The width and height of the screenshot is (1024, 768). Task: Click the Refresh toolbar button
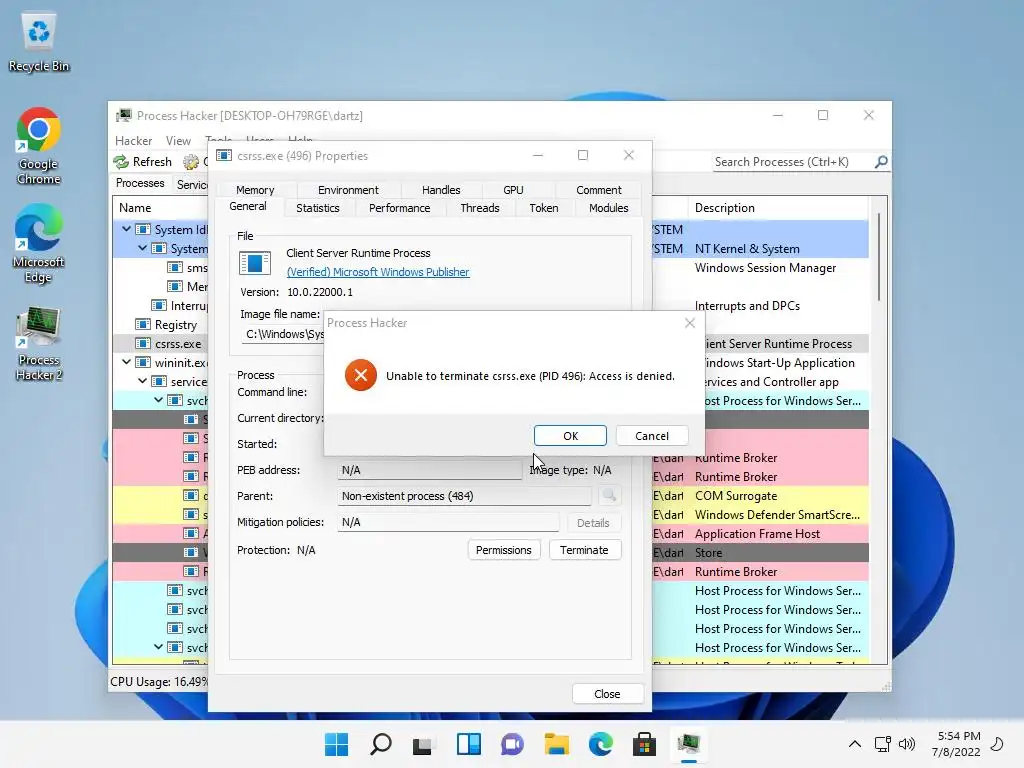pyautogui.click(x=143, y=161)
